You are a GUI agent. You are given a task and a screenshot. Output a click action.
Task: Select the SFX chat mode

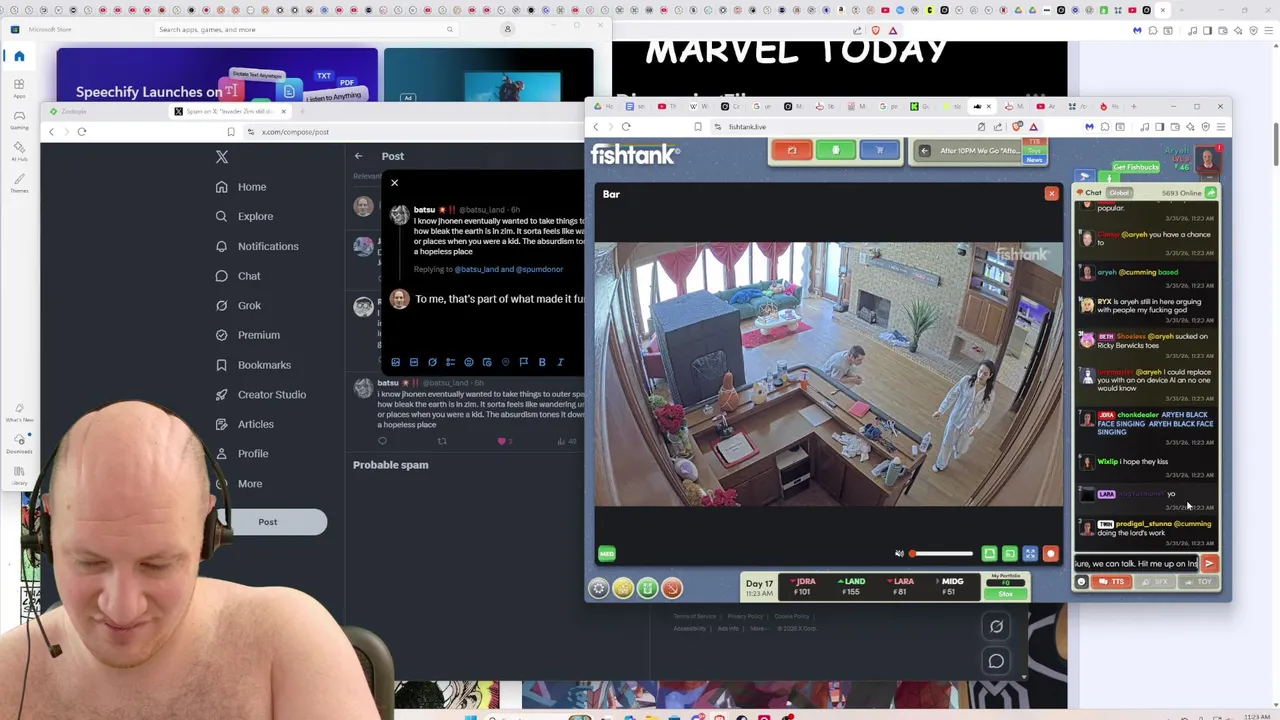[x=1155, y=582]
